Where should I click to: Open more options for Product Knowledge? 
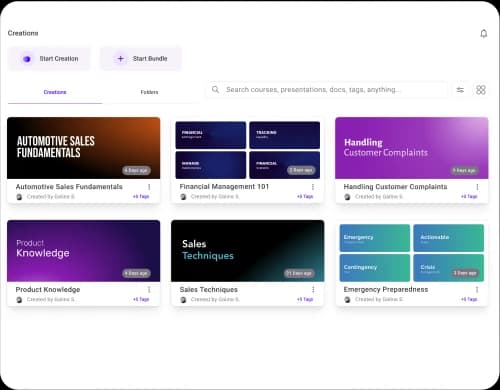point(149,290)
